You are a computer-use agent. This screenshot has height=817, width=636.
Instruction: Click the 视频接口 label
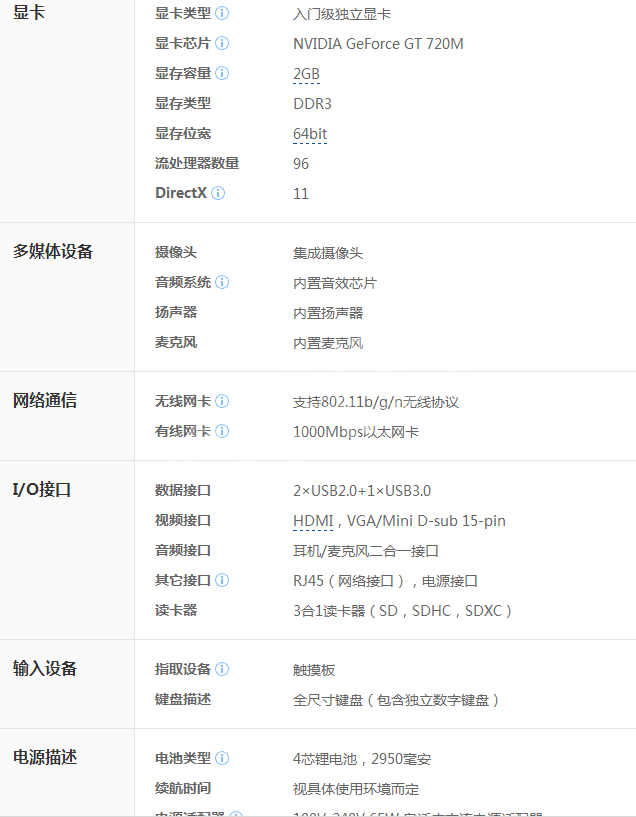coord(183,520)
